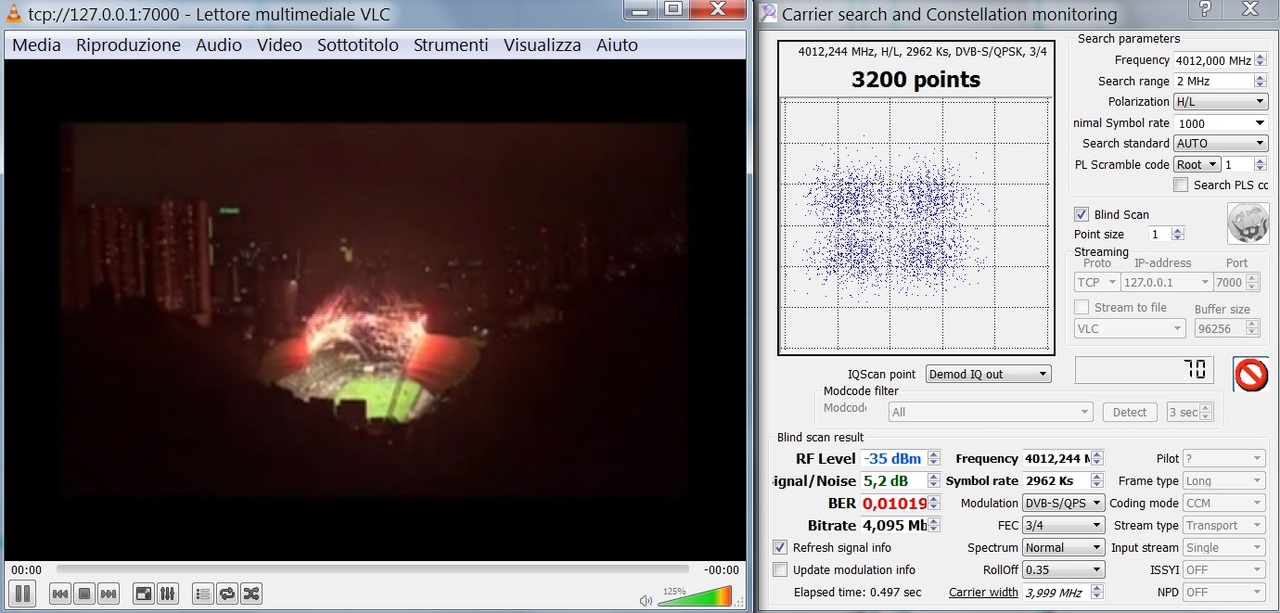The image size is (1280, 613).
Task: Click the Signal/Noise 5,2 dB field
Action: point(900,481)
